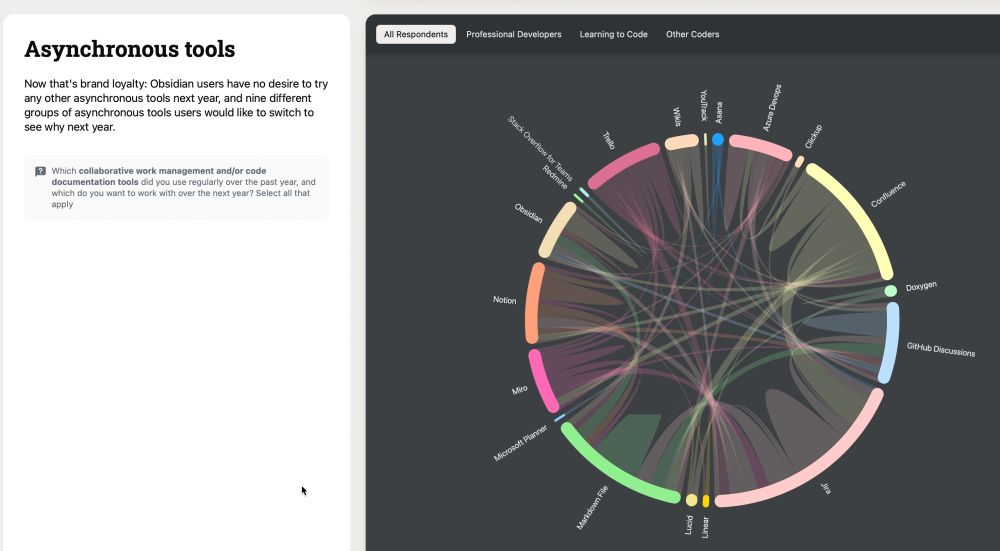Click the gold Linear segment

pyautogui.click(x=706, y=501)
